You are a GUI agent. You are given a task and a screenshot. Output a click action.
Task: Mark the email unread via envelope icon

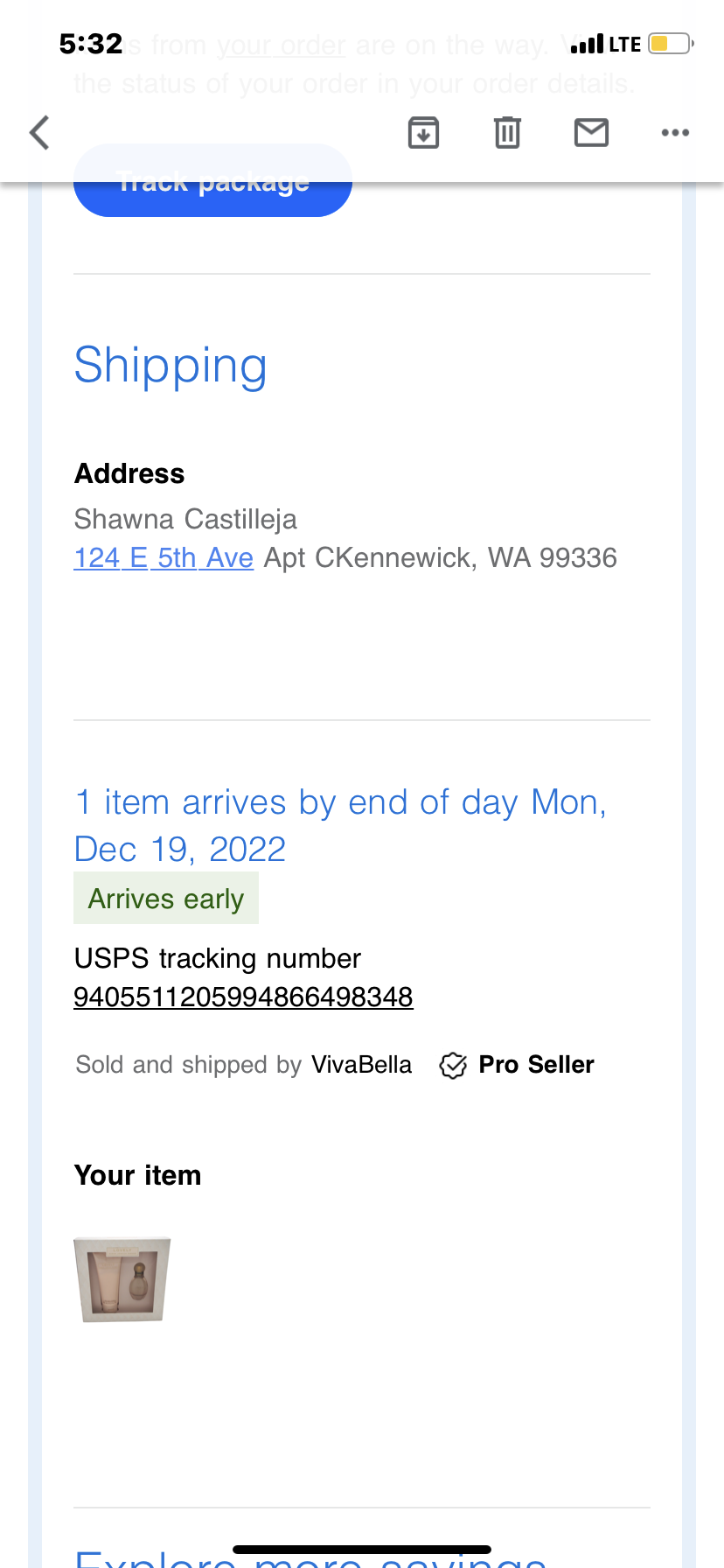pyautogui.click(x=591, y=132)
